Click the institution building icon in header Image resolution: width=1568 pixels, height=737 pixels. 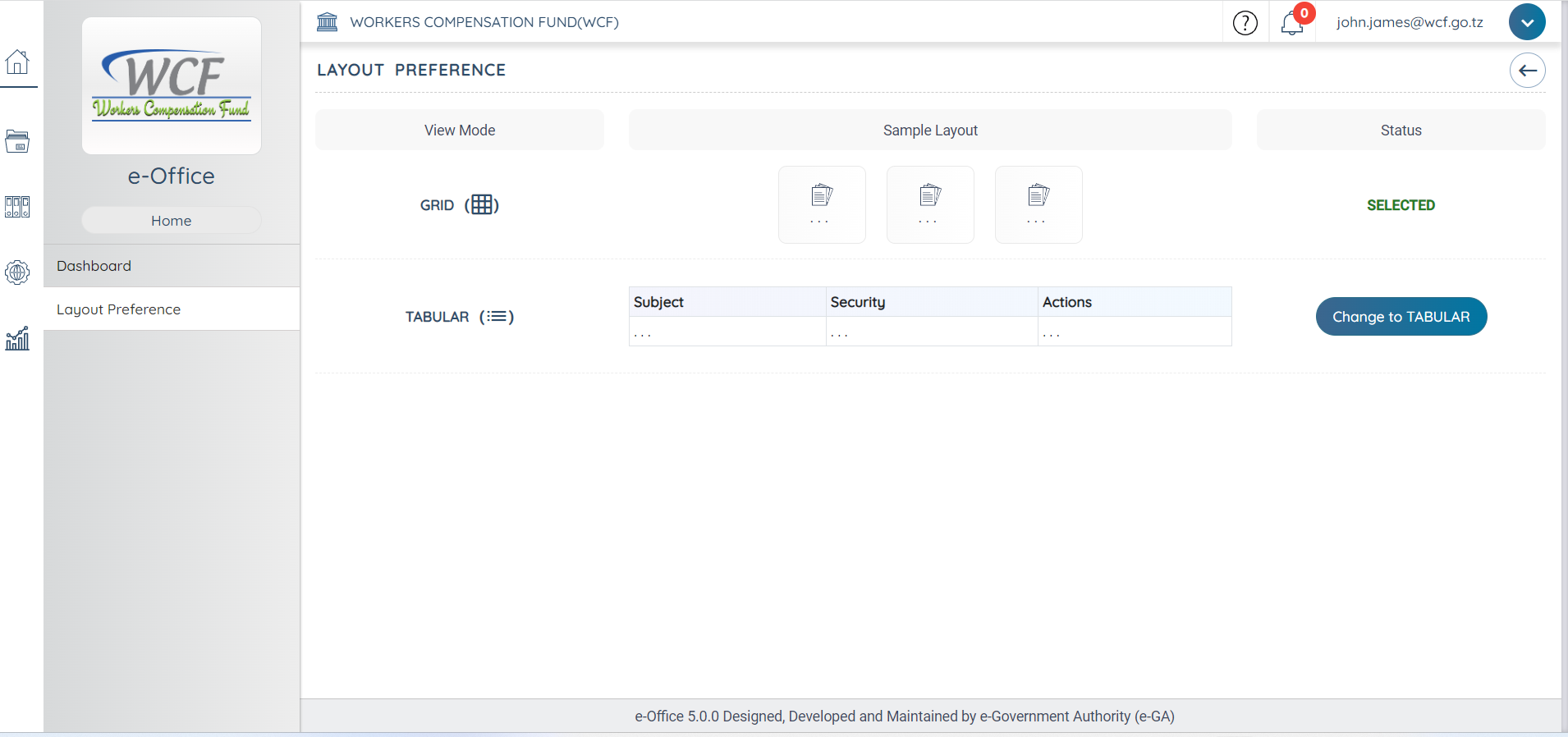coord(328,22)
